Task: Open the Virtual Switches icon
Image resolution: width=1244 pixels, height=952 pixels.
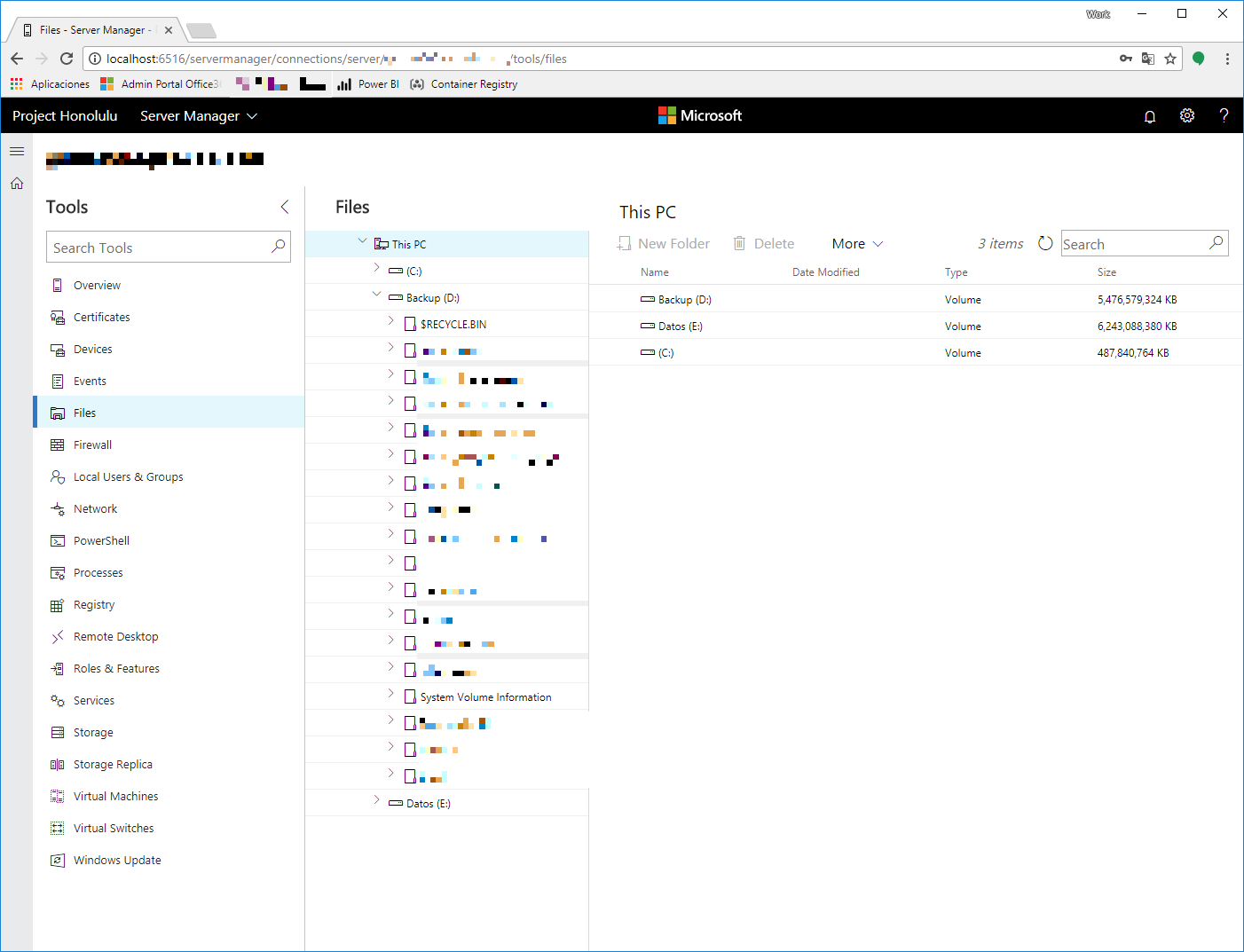Action: (58, 829)
